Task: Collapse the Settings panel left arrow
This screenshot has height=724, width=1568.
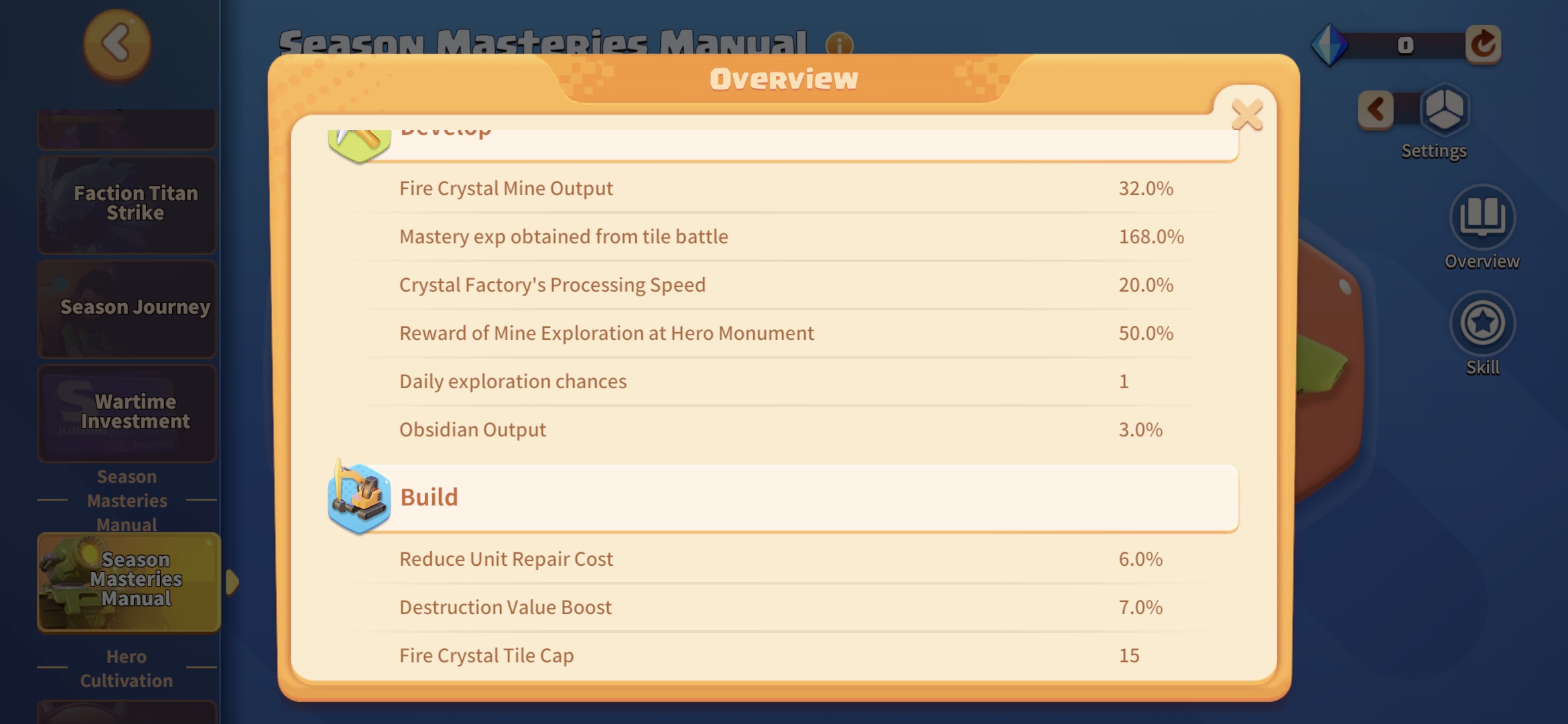Action: [x=1376, y=109]
